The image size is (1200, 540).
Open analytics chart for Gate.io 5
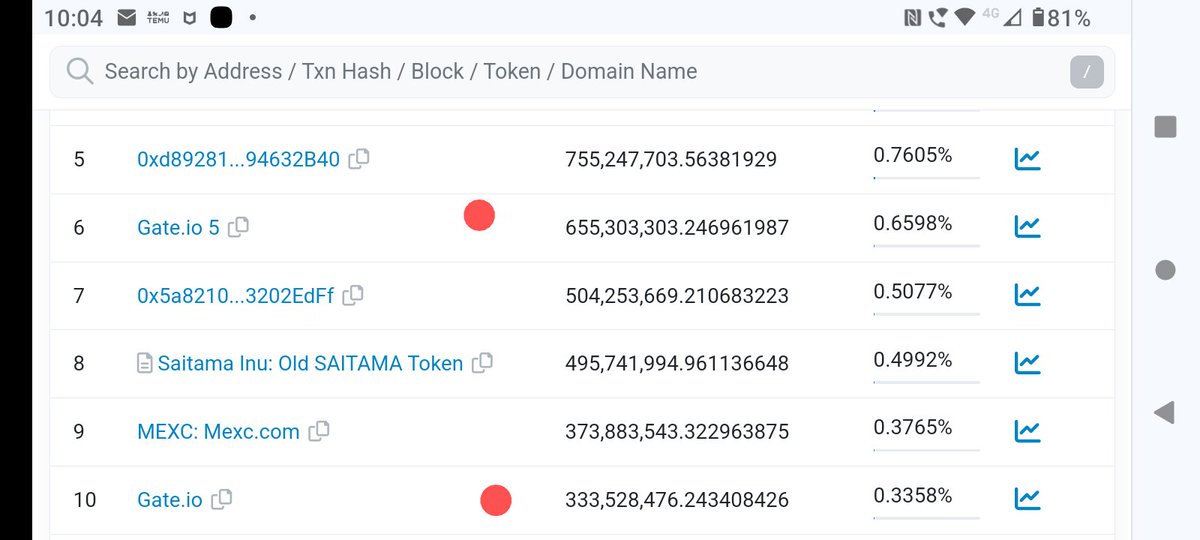click(1028, 227)
